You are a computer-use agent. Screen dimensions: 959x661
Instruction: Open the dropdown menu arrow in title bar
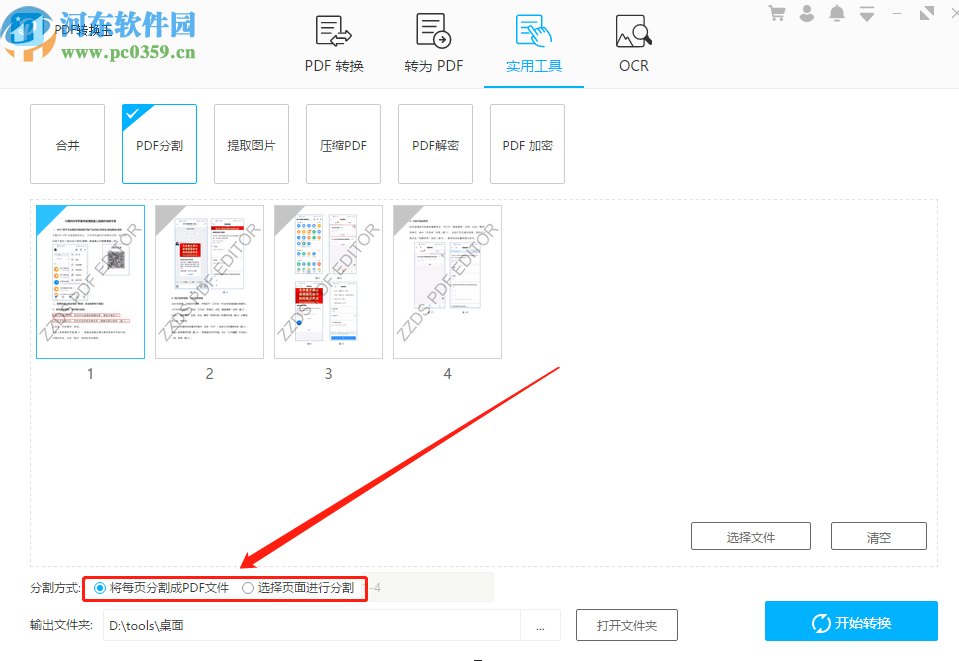pyautogui.click(x=867, y=13)
